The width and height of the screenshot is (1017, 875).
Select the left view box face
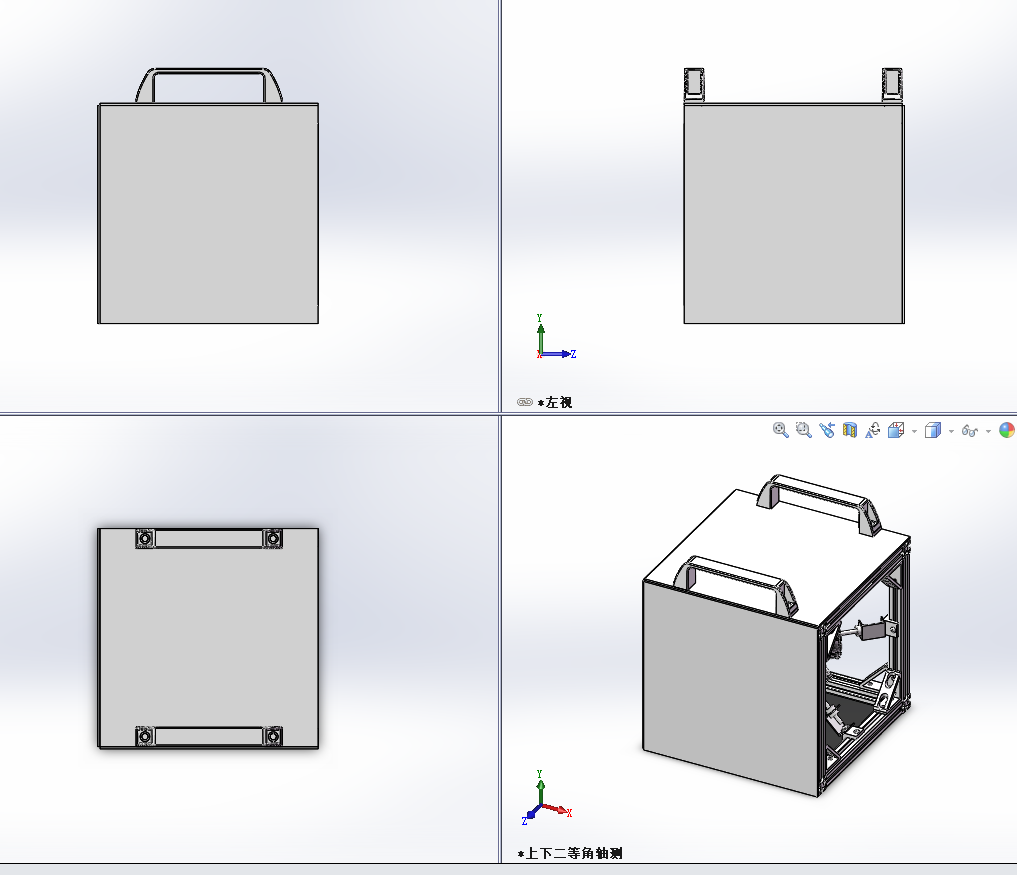coord(794,213)
